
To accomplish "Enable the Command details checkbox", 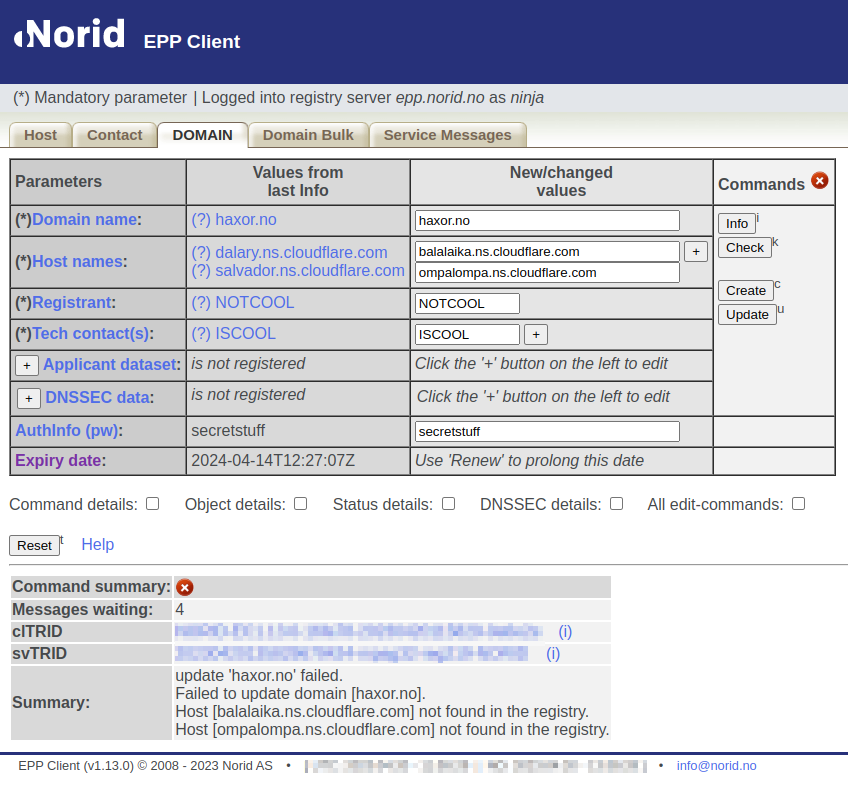I will click(x=153, y=504).
